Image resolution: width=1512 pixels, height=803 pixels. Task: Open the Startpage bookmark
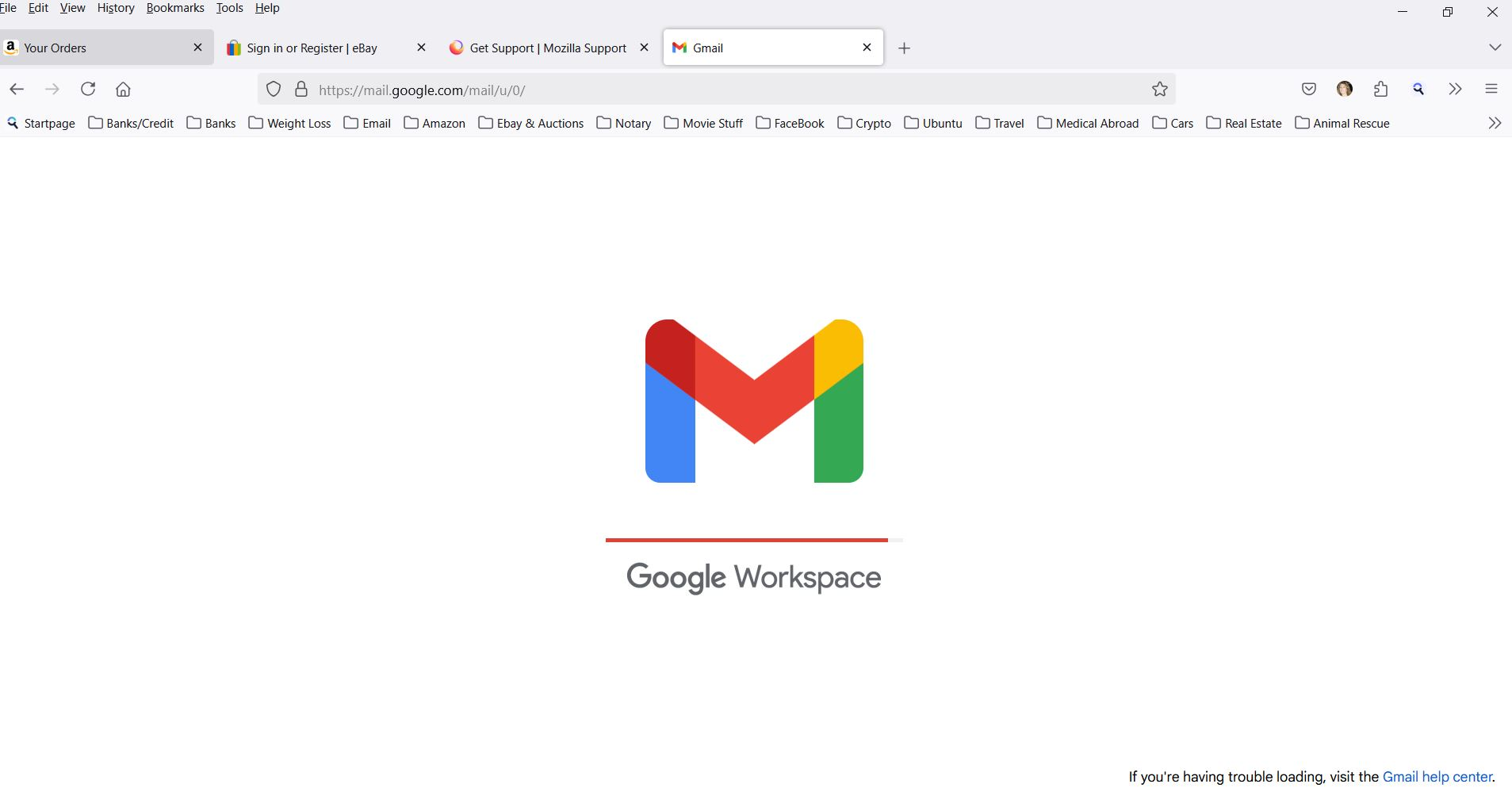(x=41, y=123)
